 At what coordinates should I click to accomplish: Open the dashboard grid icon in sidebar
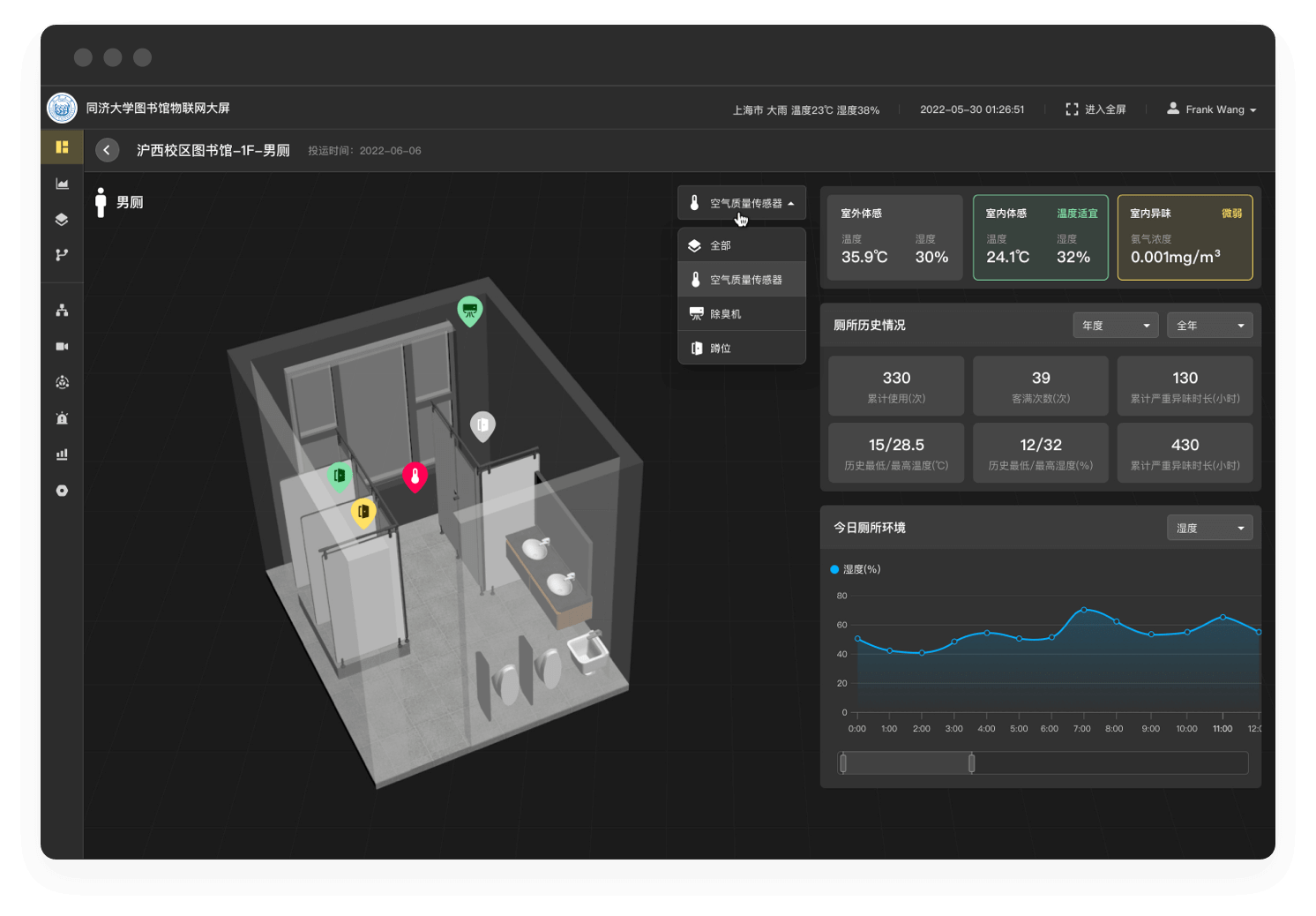(x=62, y=147)
